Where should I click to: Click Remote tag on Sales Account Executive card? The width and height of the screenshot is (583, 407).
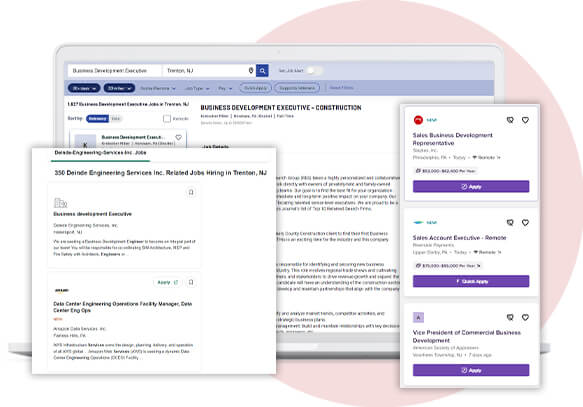487,252
